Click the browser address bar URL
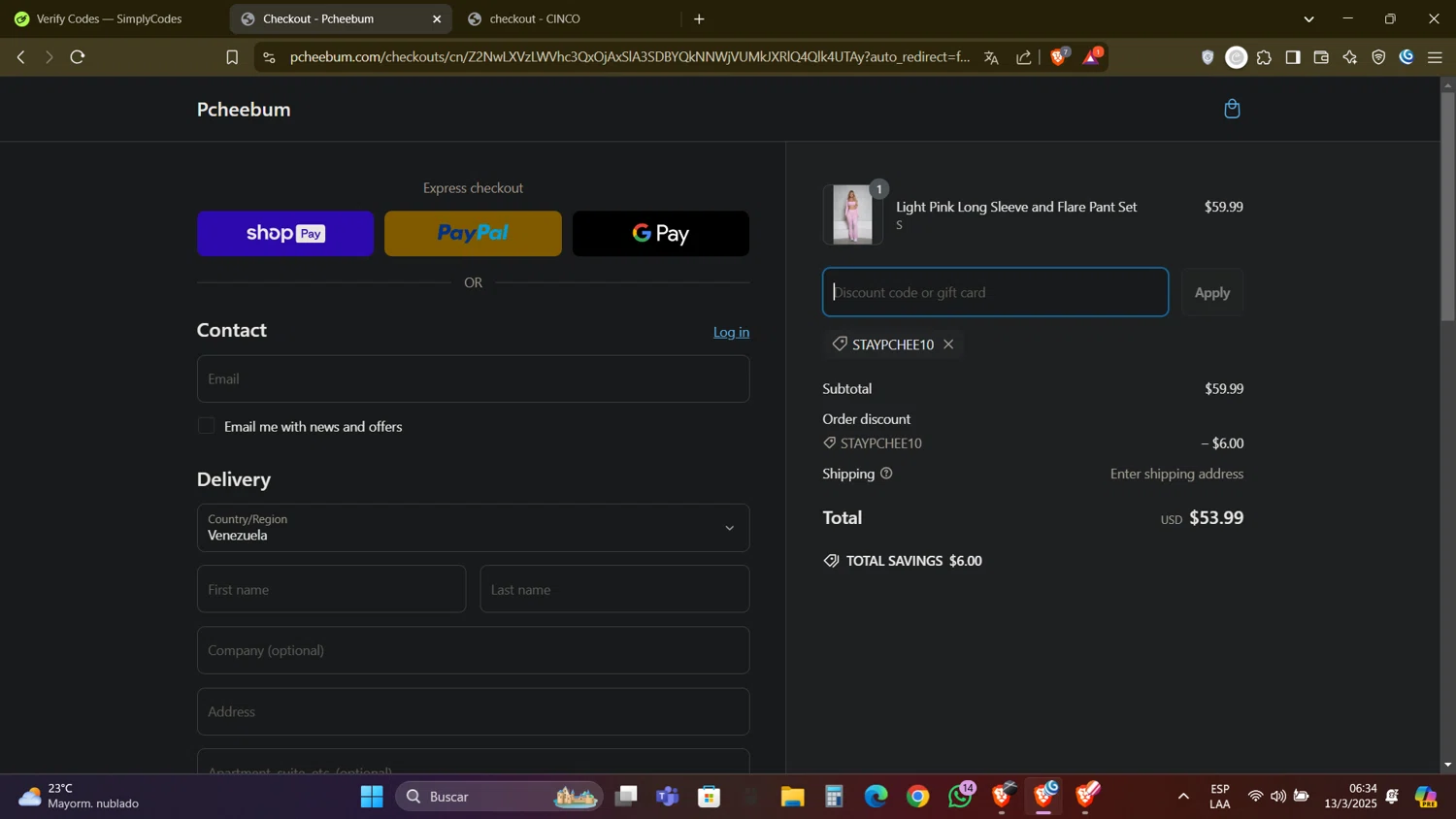This screenshot has height=819, width=1456. pos(629,57)
